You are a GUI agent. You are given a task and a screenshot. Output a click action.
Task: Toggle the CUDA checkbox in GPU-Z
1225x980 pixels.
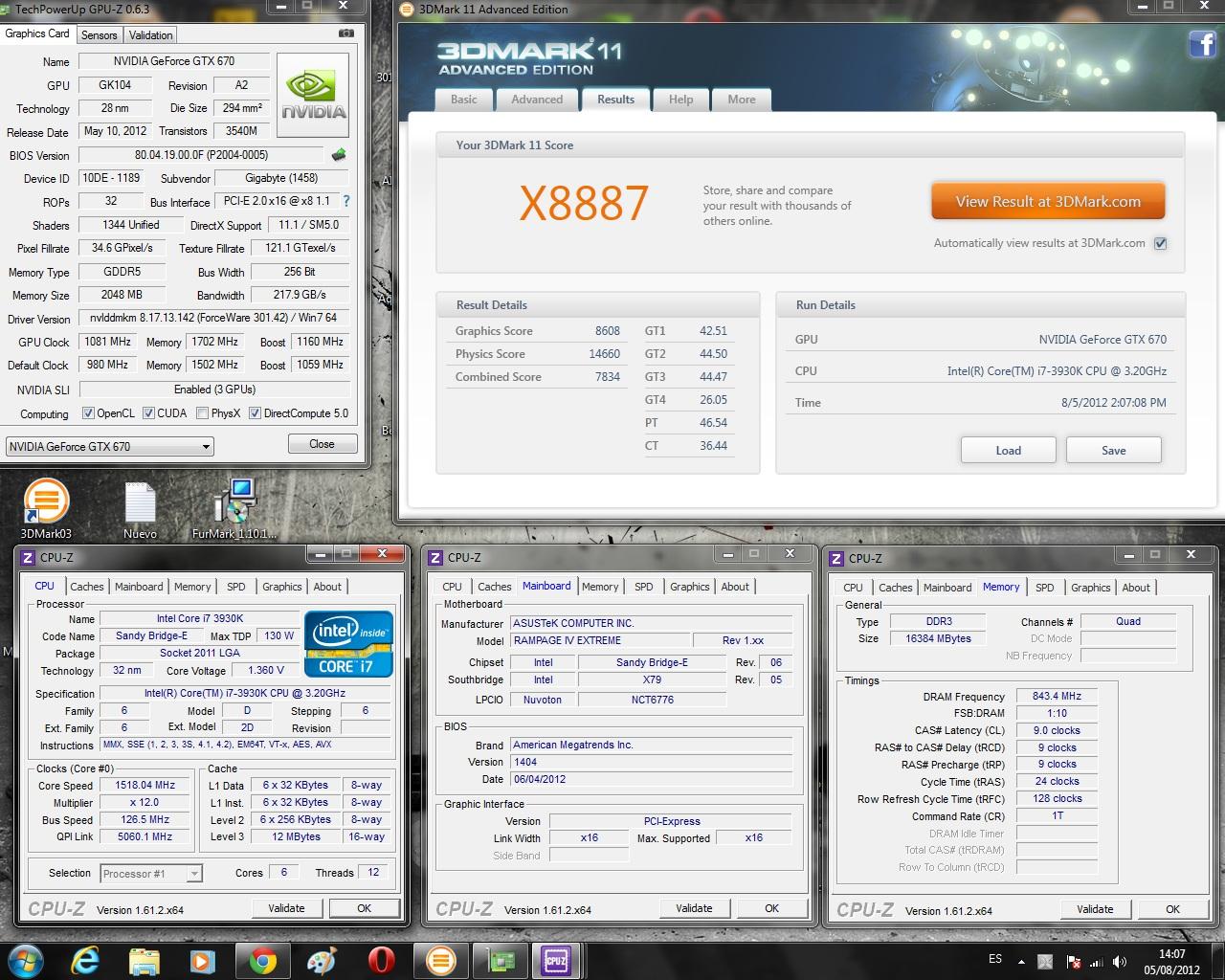[x=148, y=413]
